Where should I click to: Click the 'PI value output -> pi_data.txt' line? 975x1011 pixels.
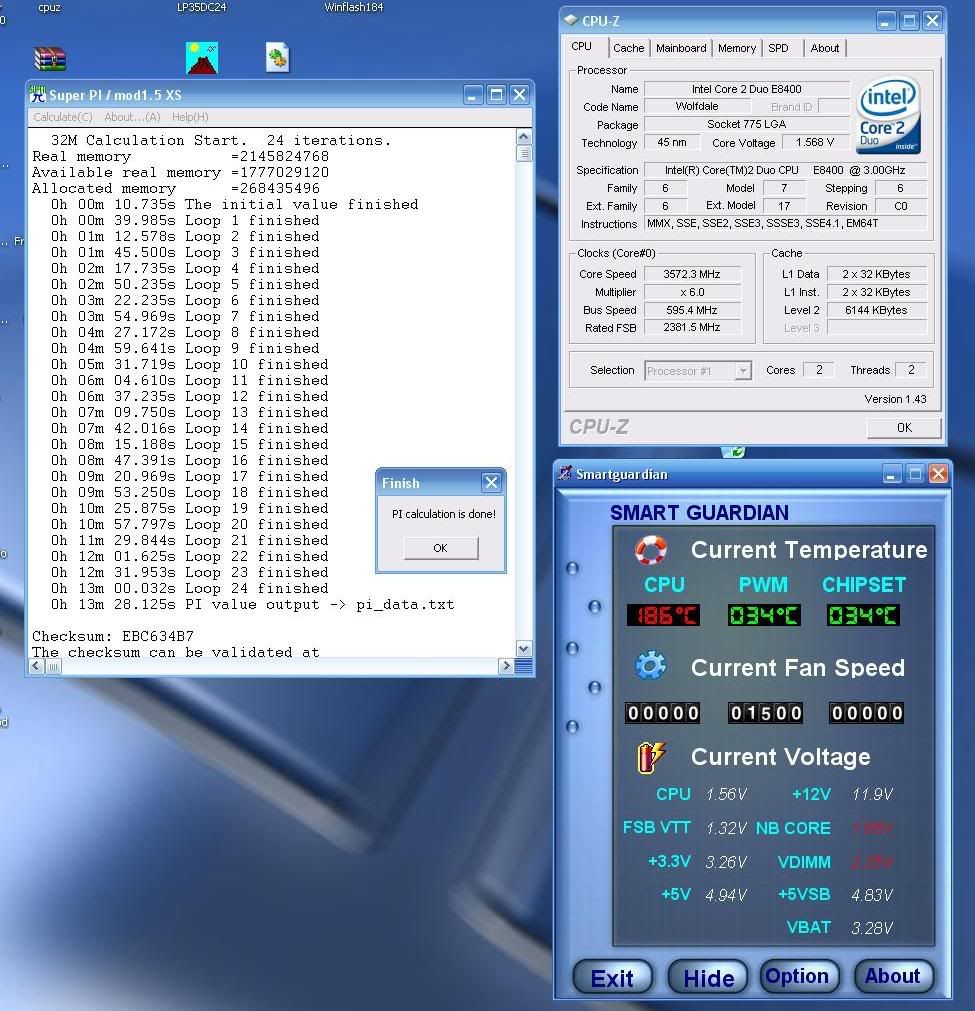click(253, 605)
